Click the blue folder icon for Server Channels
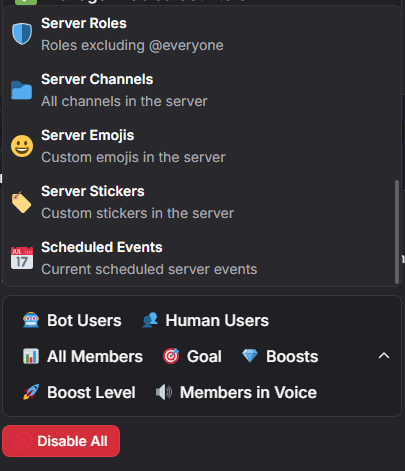The width and height of the screenshot is (405, 471). point(22,90)
